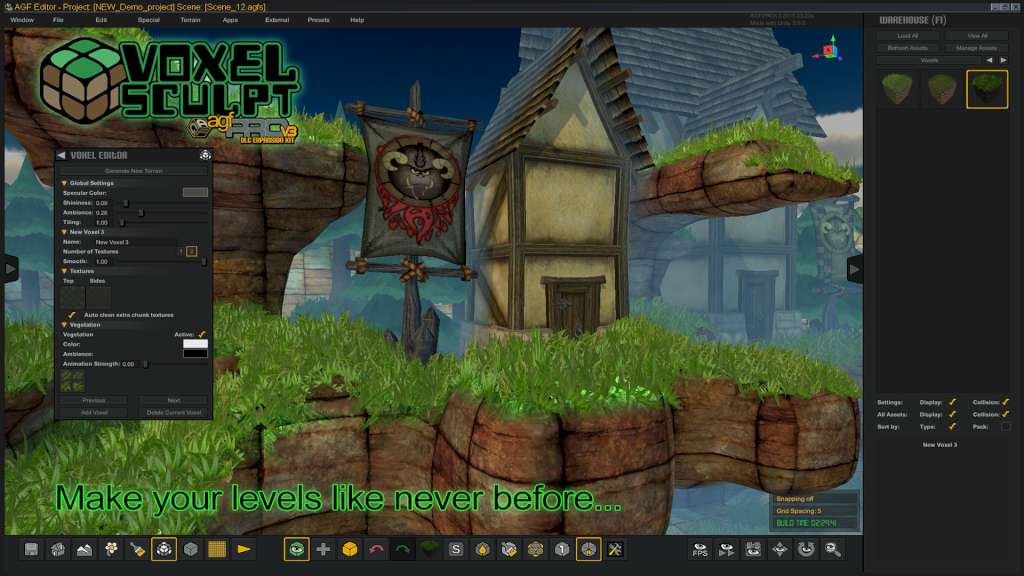The height and width of the screenshot is (576, 1024).
Task: Click the undo arrow icon
Action: click(374, 549)
